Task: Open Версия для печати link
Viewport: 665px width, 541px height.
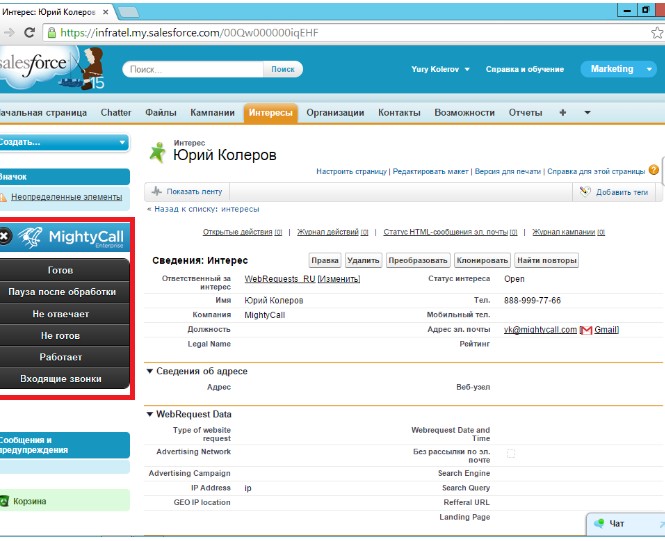Action: 508,171
